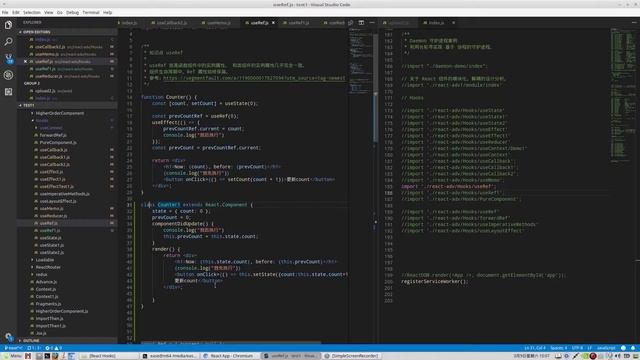
Task: Open ImportThen.js in file tree
Action: pos(49,319)
